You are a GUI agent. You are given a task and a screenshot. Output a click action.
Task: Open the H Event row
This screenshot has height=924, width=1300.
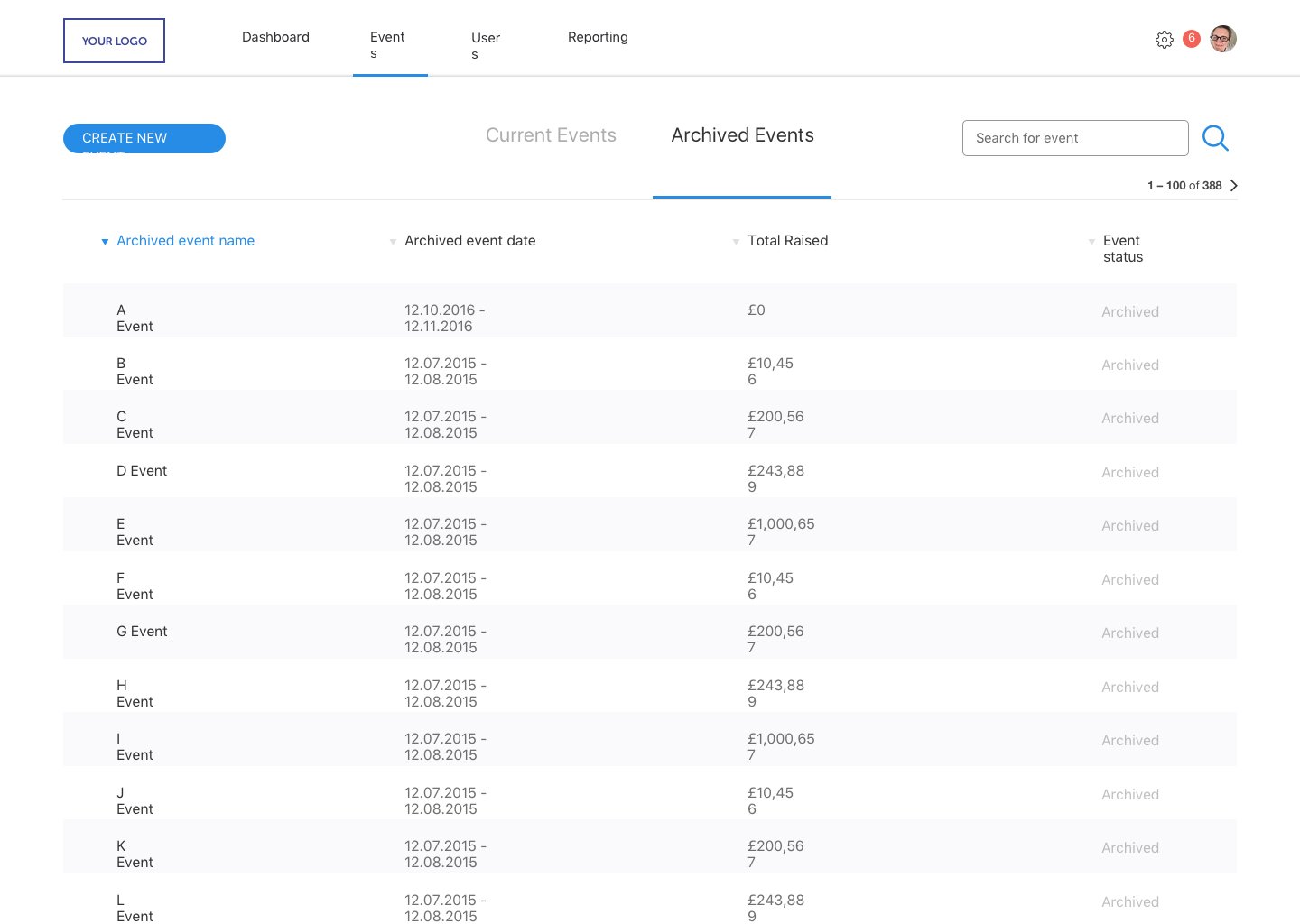650,686
